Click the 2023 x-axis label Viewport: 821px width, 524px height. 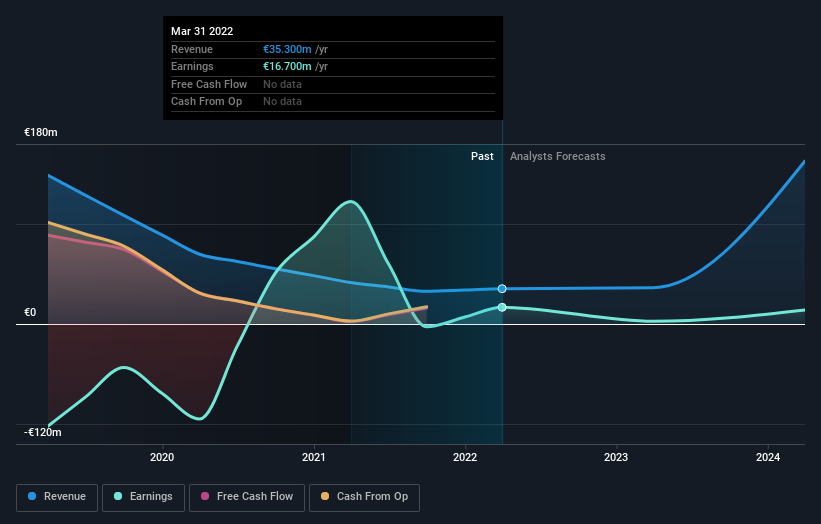tap(616, 457)
